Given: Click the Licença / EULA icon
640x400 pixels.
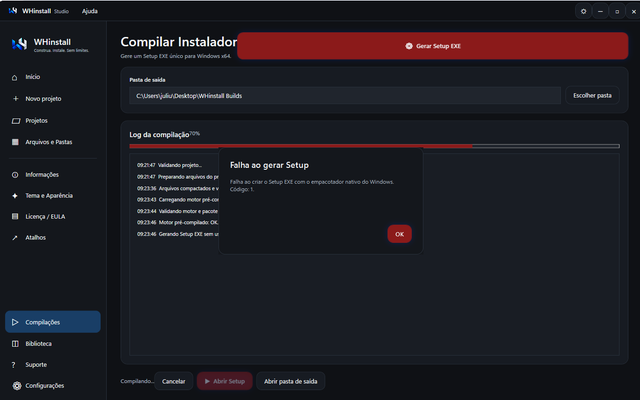Looking at the screenshot, I should (x=15, y=216).
